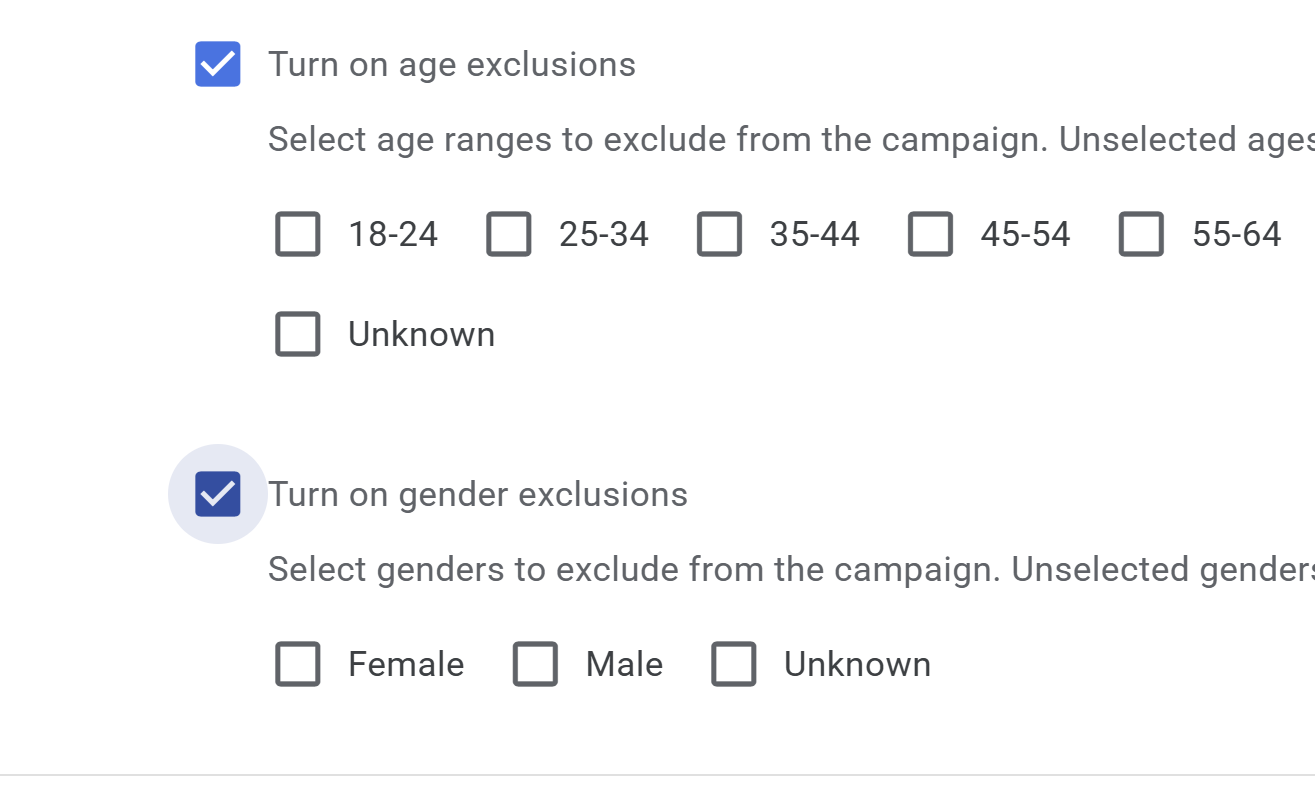This screenshot has width=1315, height=800.
Task: Click the 'Turn on gender exclusions' label text
Action: click(x=478, y=495)
